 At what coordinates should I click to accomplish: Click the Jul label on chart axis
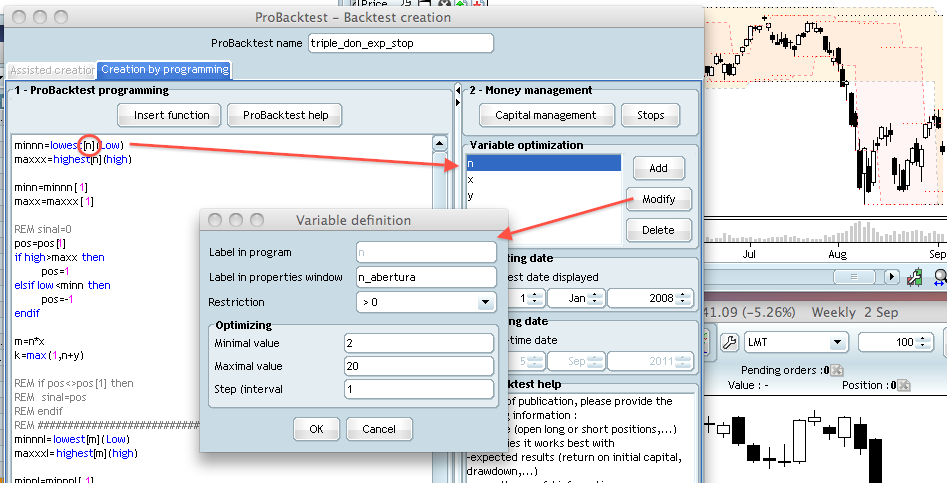coord(749,254)
